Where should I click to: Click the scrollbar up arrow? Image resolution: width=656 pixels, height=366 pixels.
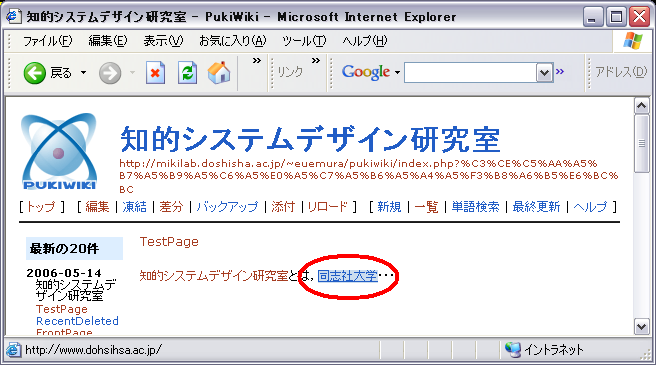642,106
